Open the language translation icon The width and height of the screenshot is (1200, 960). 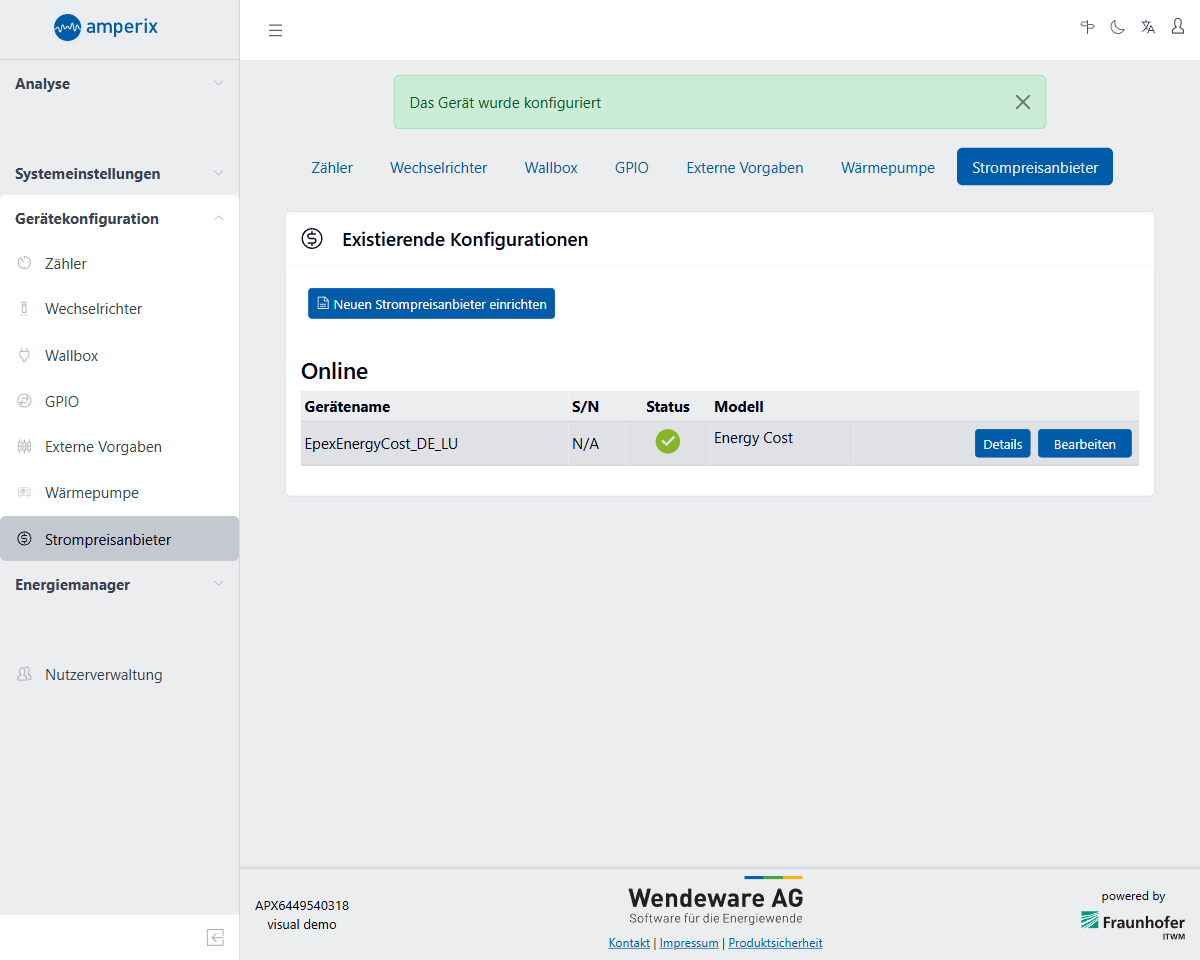pyautogui.click(x=1148, y=27)
